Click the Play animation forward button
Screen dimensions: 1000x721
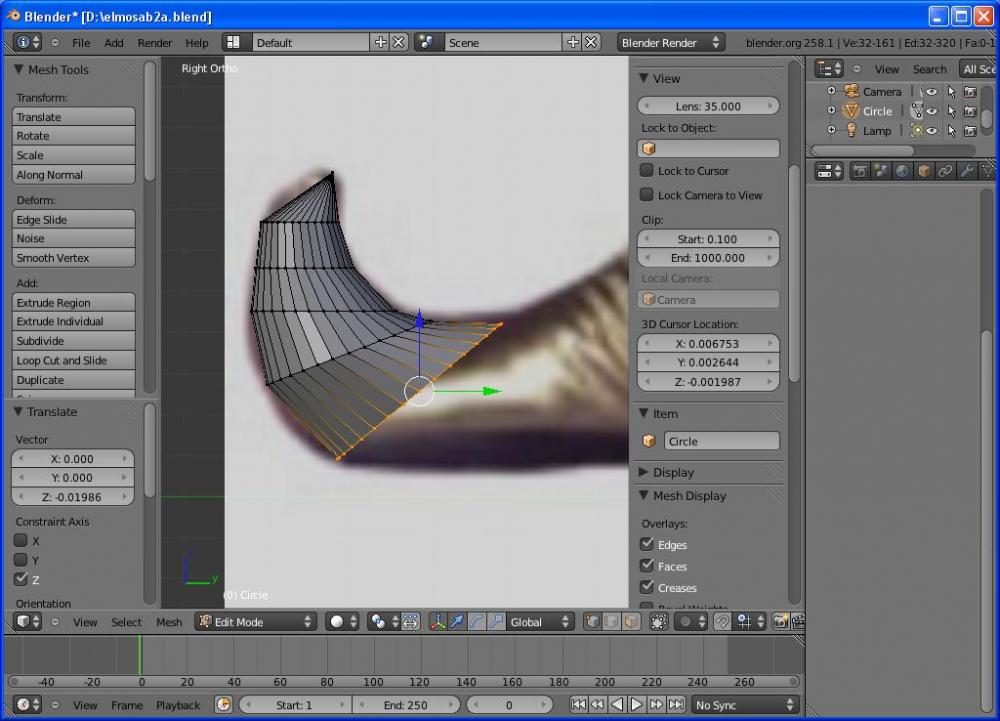636,705
